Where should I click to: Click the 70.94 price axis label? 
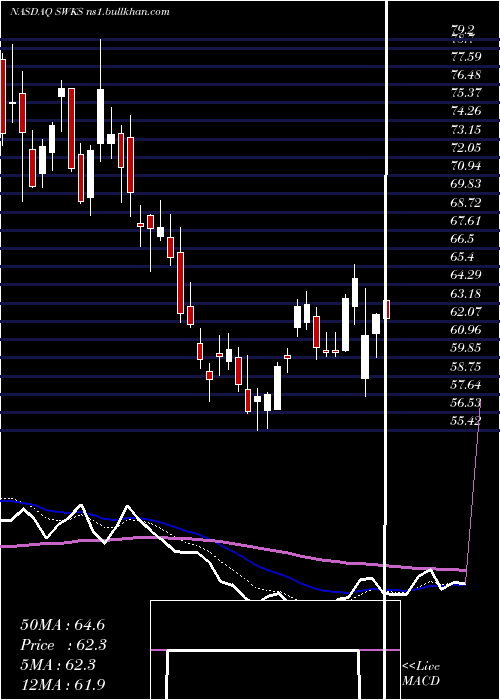coord(466,166)
